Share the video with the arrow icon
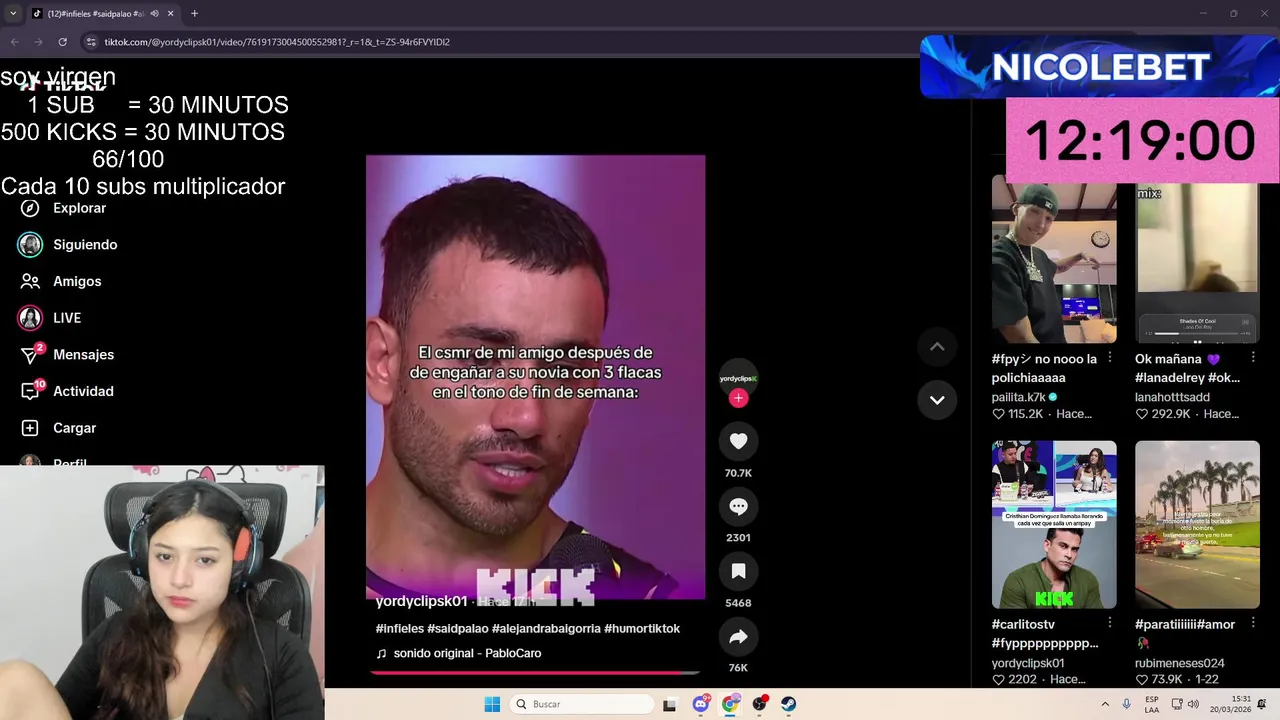 [x=738, y=636]
